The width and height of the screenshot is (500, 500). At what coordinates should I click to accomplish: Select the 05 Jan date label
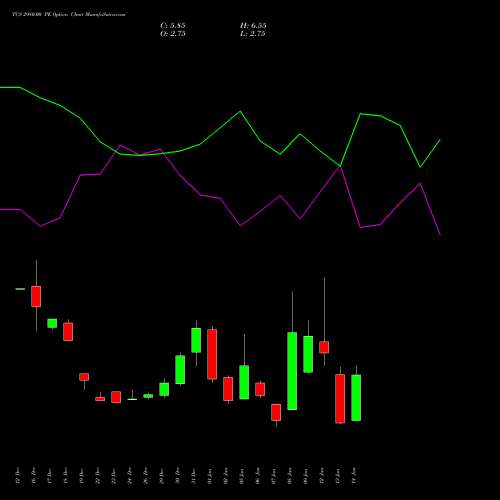tap(242, 475)
